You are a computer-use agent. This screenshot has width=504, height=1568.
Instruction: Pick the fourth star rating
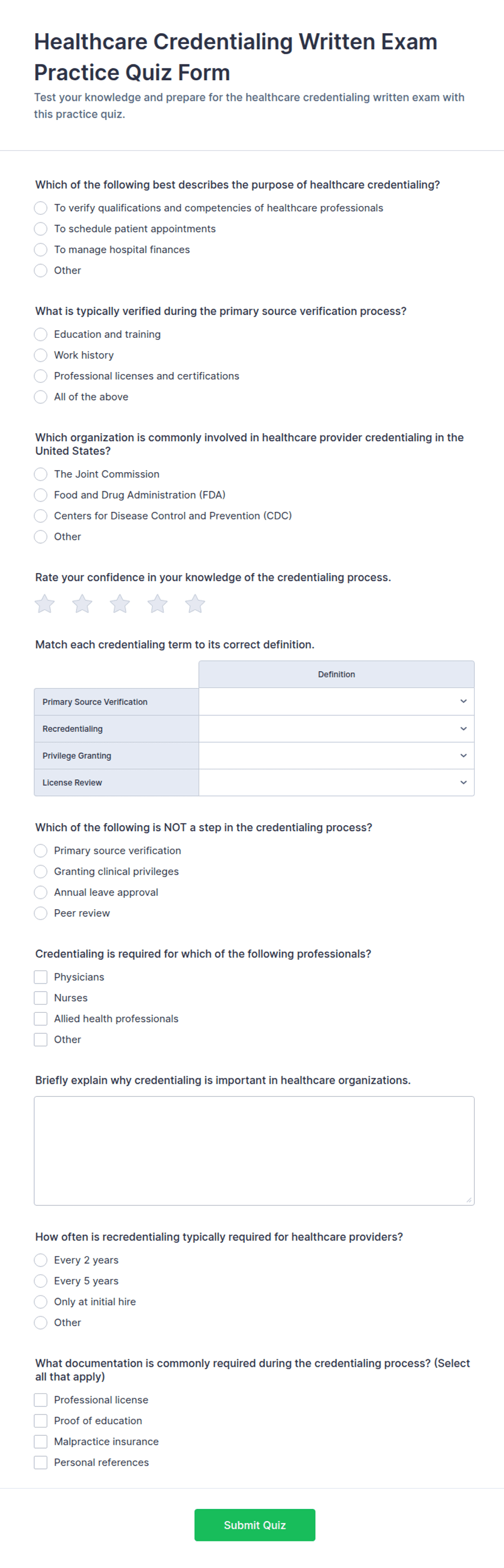pos(158,603)
